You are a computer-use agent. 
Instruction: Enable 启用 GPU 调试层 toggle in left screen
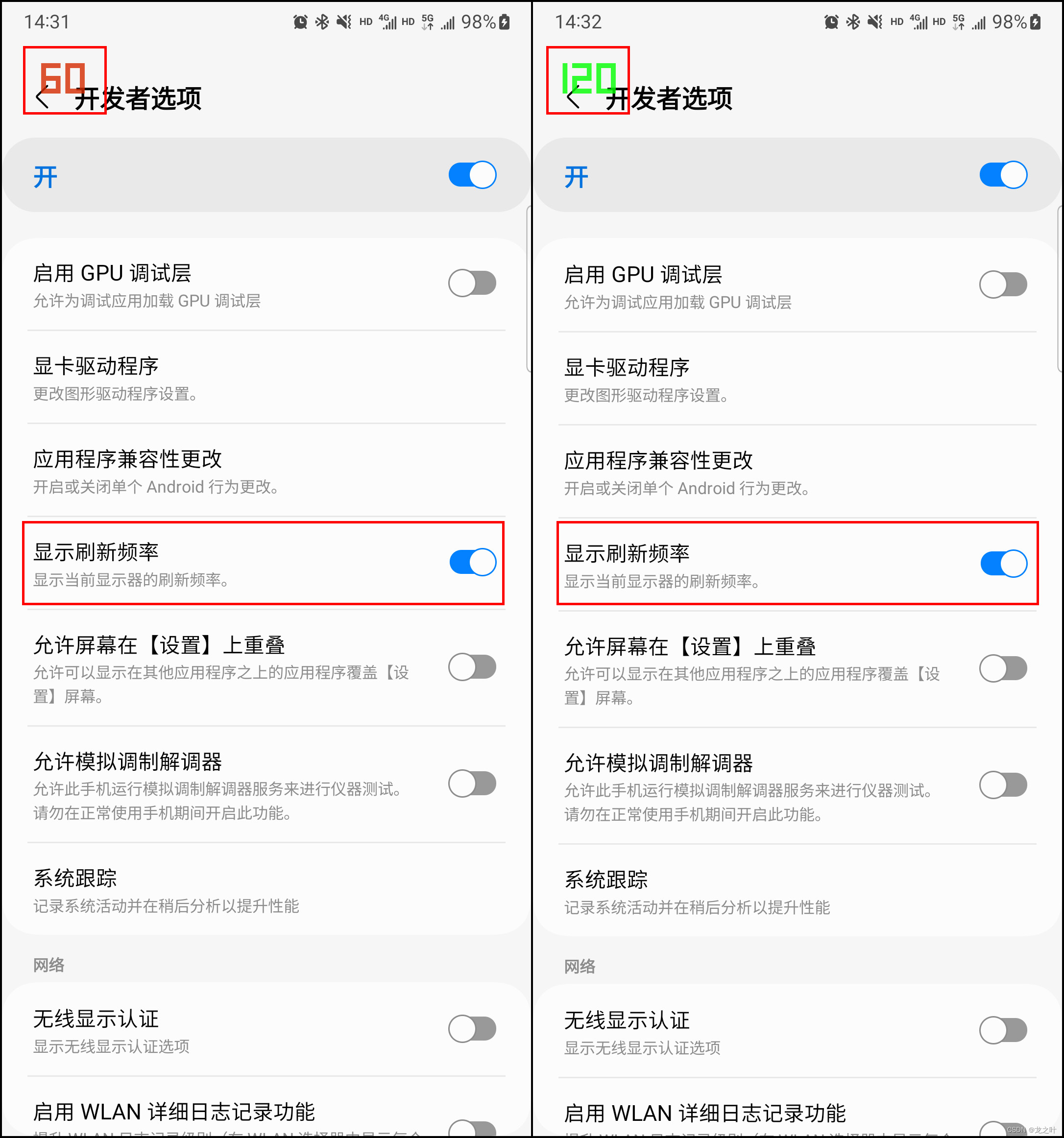(472, 284)
